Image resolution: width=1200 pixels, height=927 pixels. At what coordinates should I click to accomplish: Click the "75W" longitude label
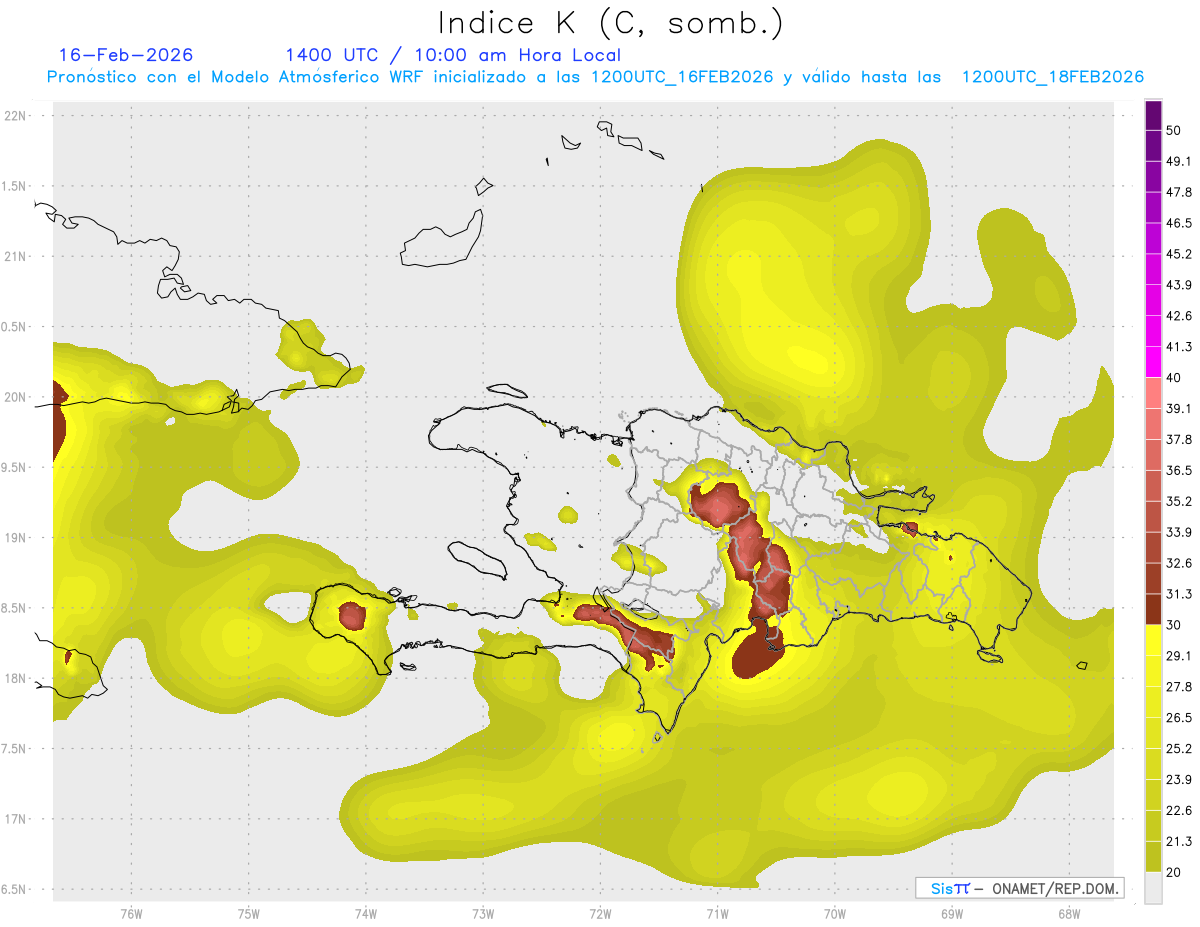click(x=248, y=913)
